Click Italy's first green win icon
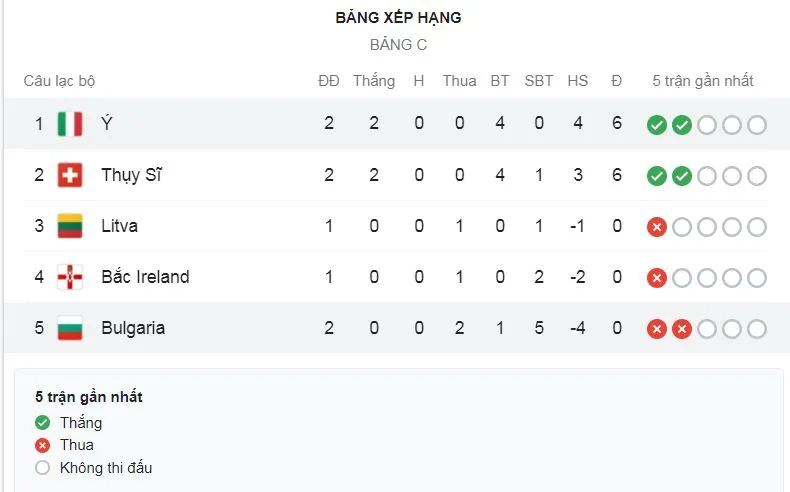 coord(656,125)
